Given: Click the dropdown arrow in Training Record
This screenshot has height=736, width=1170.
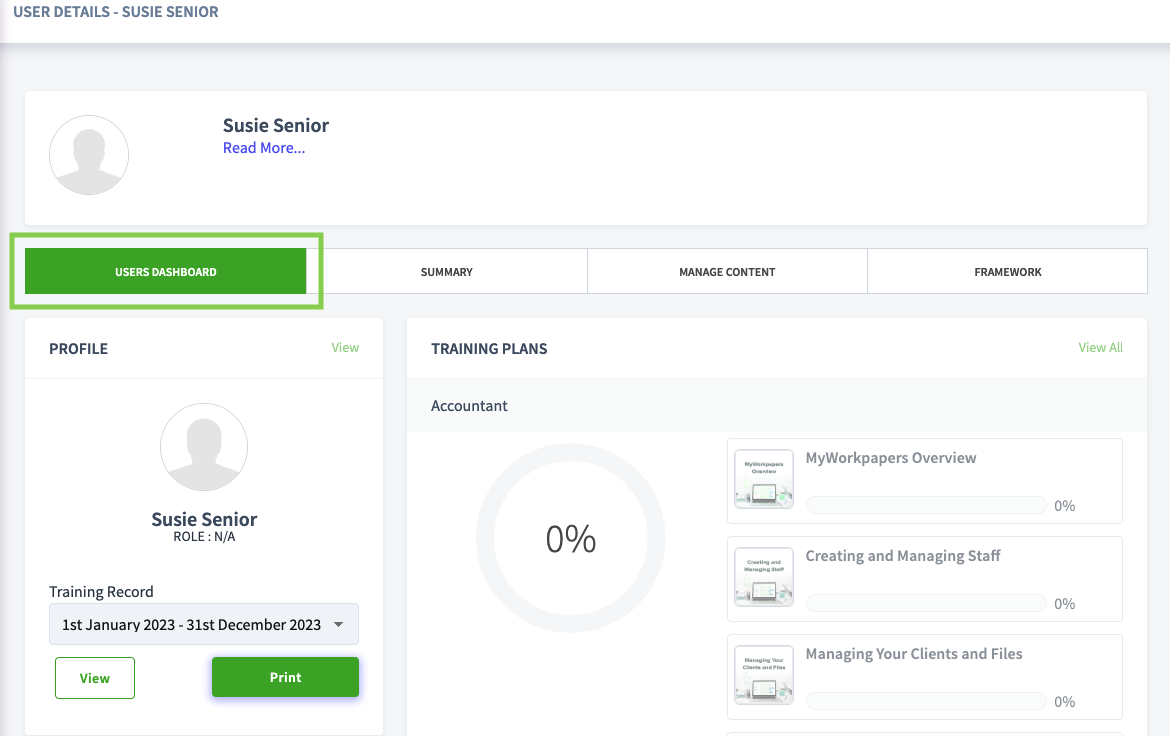Looking at the screenshot, I should point(339,624).
